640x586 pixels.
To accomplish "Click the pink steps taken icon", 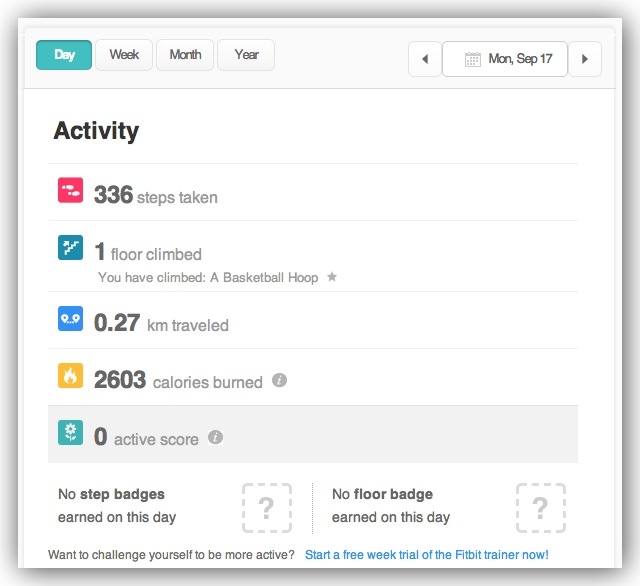I will click(70, 190).
